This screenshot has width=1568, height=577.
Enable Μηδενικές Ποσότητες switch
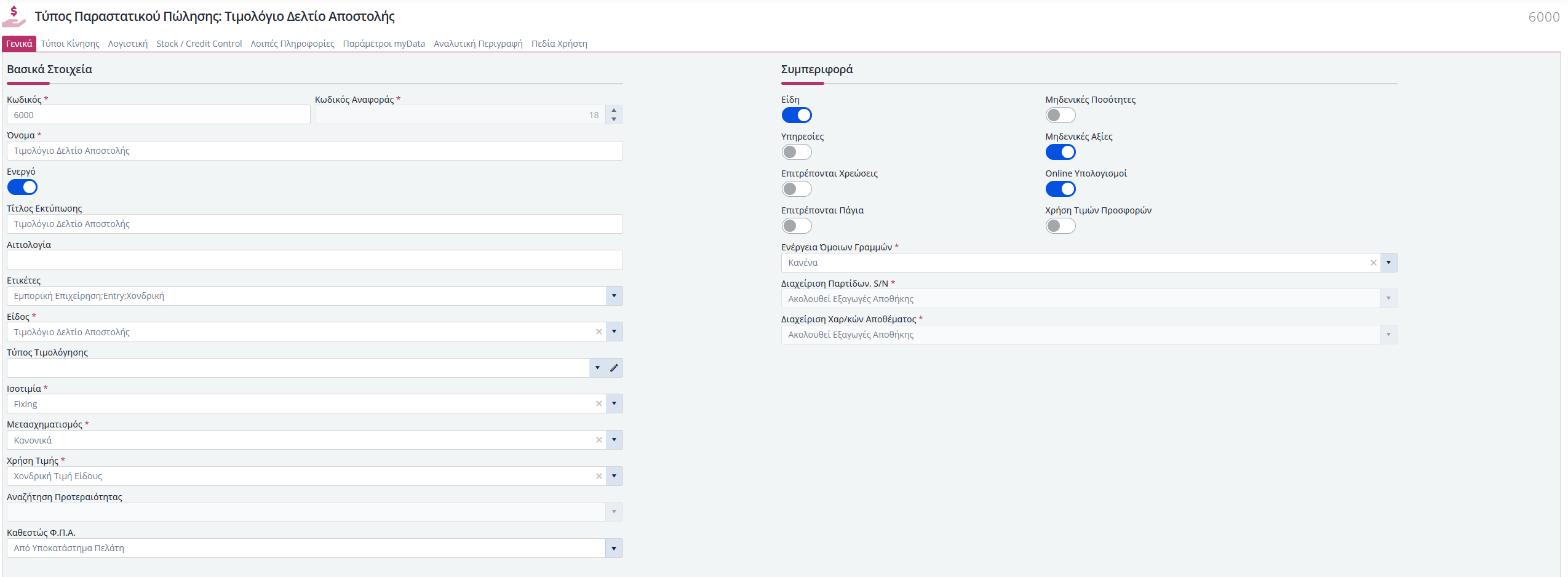point(1061,115)
